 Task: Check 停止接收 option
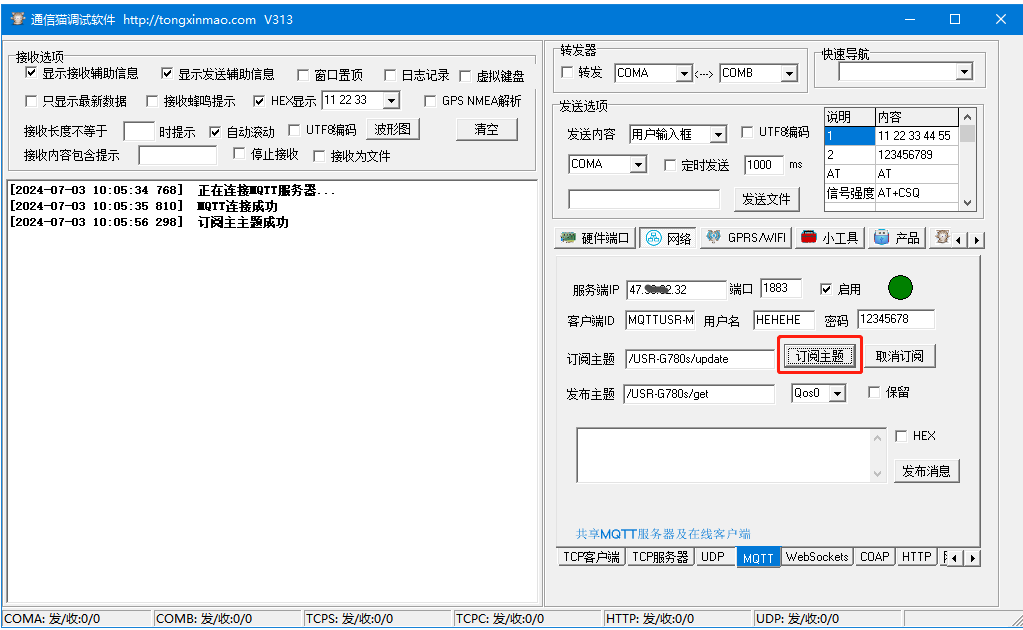(239, 154)
